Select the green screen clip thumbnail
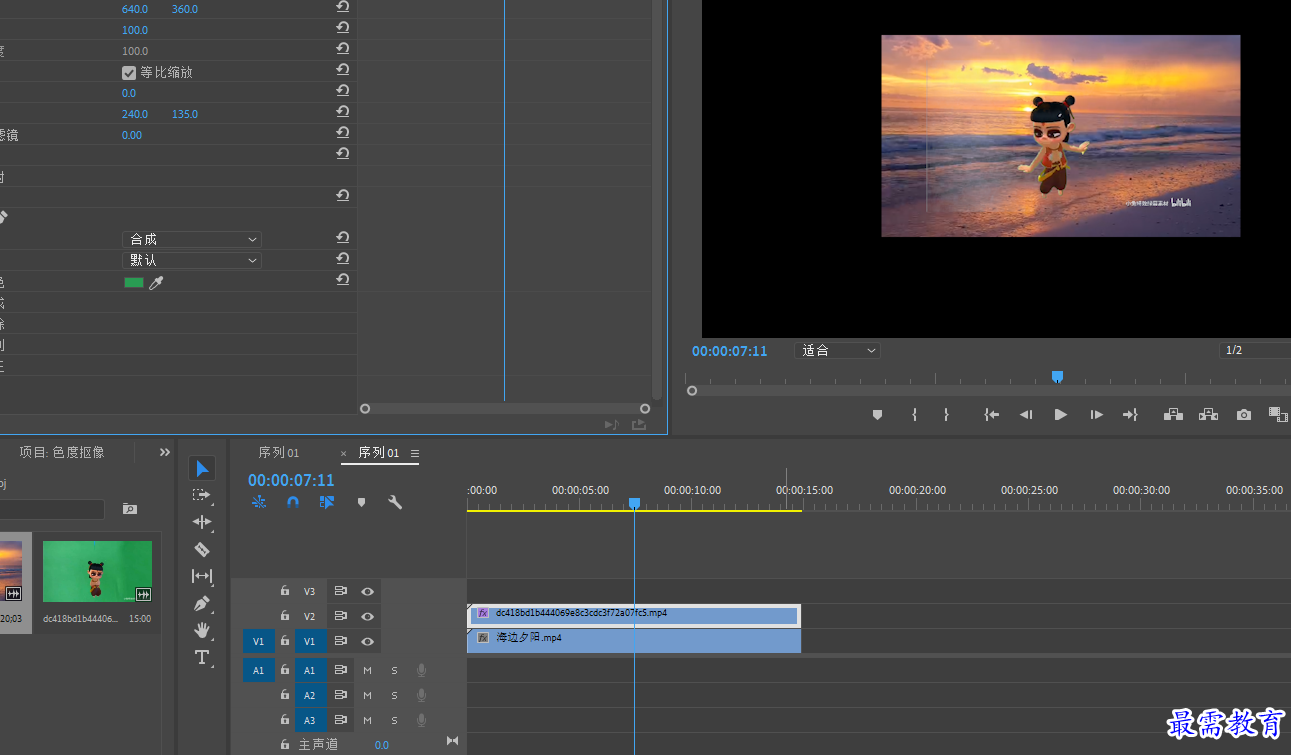The image size is (1291, 755). (97, 572)
